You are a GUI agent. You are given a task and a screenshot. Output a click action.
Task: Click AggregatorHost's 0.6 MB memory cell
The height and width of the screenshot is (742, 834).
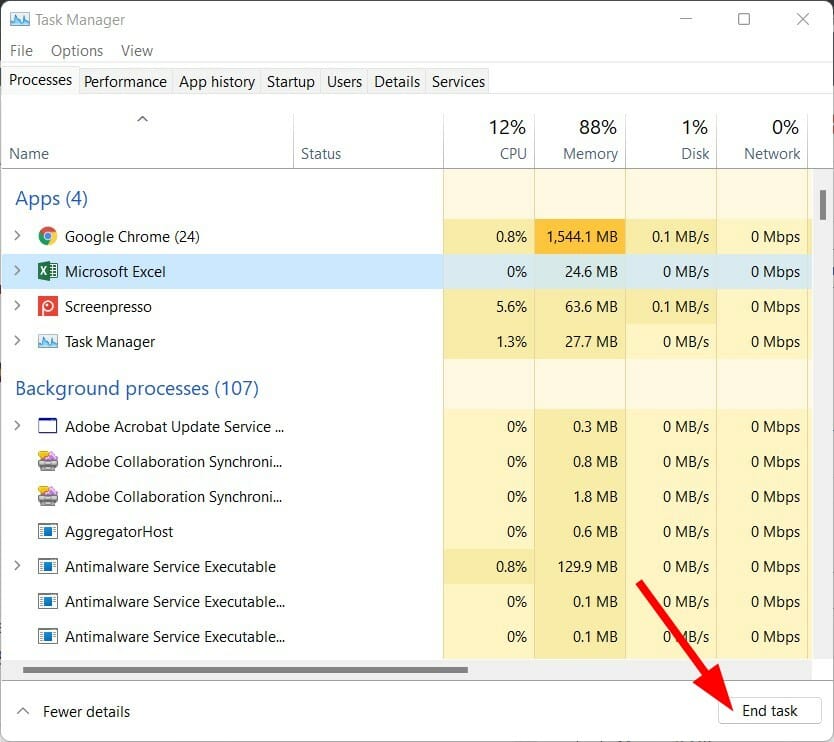(580, 531)
